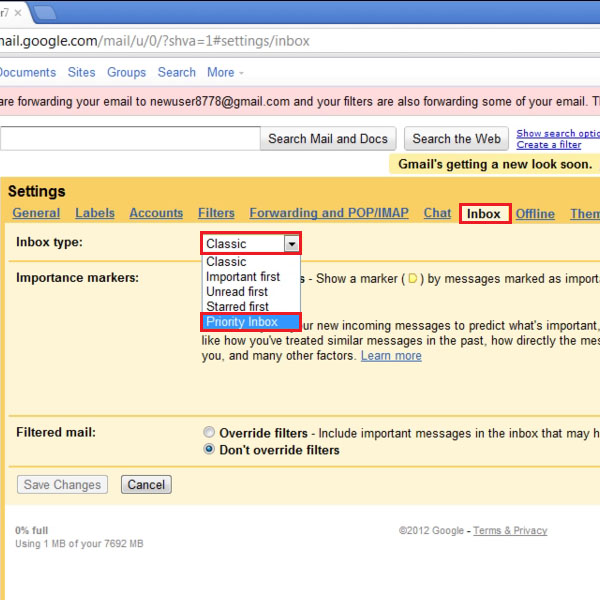This screenshot has width=600, height=600.
Task: Close the browser tab with the X icon
Action: [x=18, y=13]
